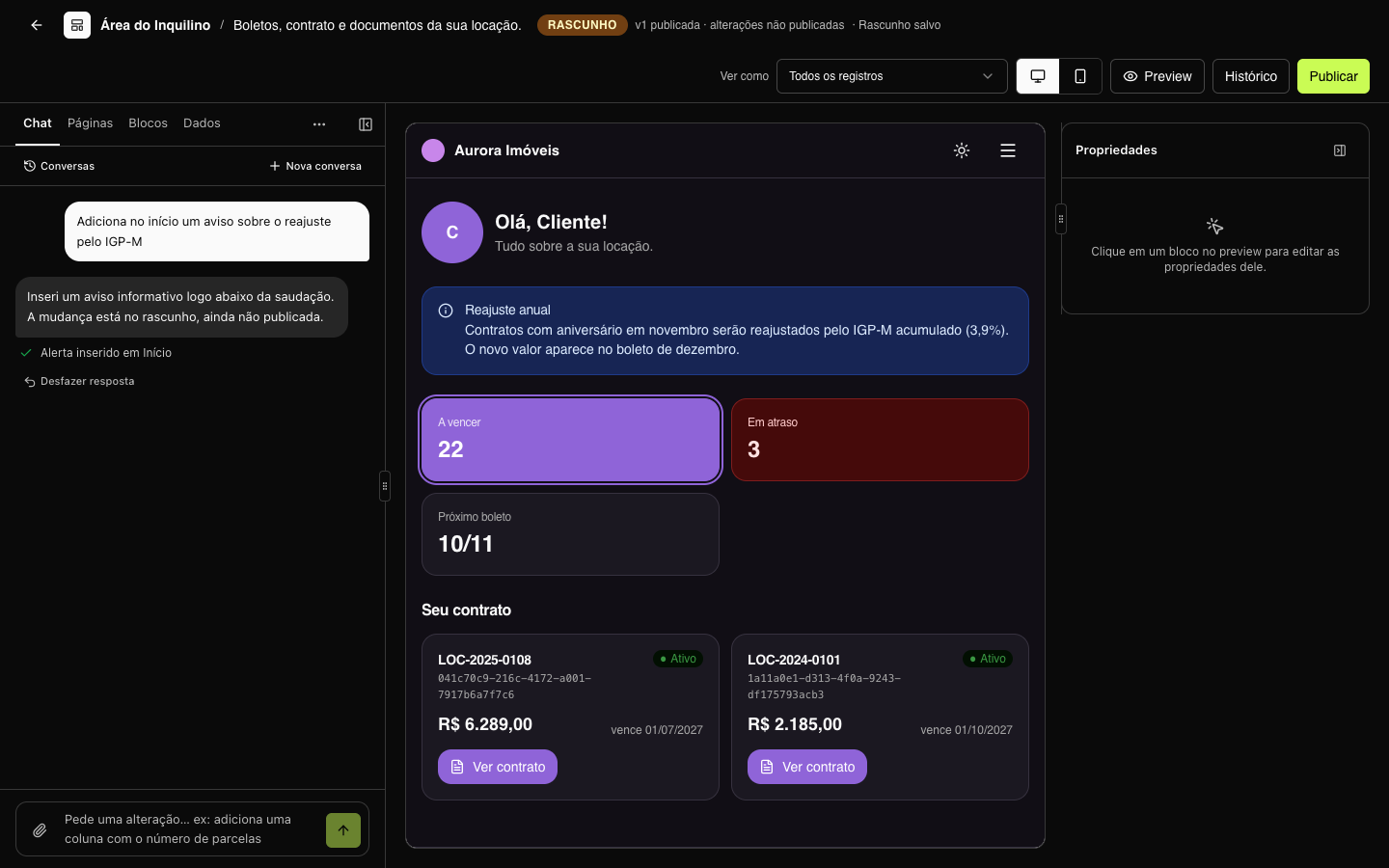The image size is (1389, 868).
Task: Collapse the left sidebar panel
Action: click(366, 123)
